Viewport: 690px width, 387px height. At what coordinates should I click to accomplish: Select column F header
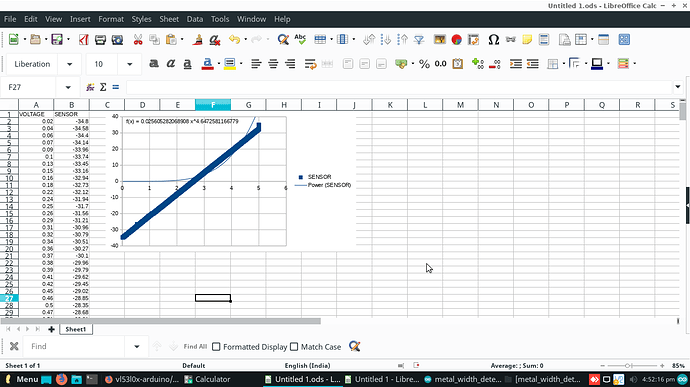tap(213, 105)
